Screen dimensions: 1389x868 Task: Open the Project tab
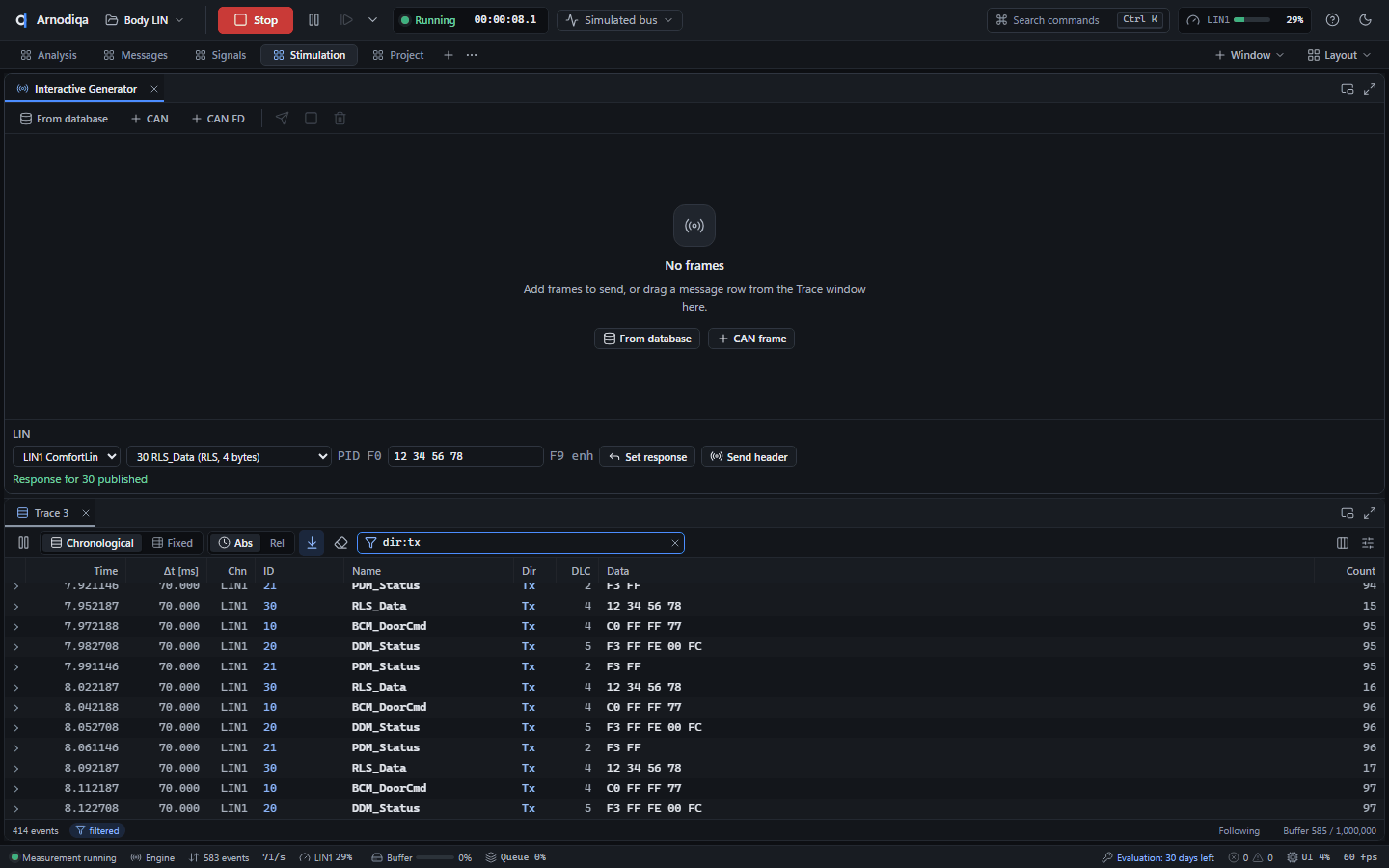pyautogui.click(x=398, y=55)
